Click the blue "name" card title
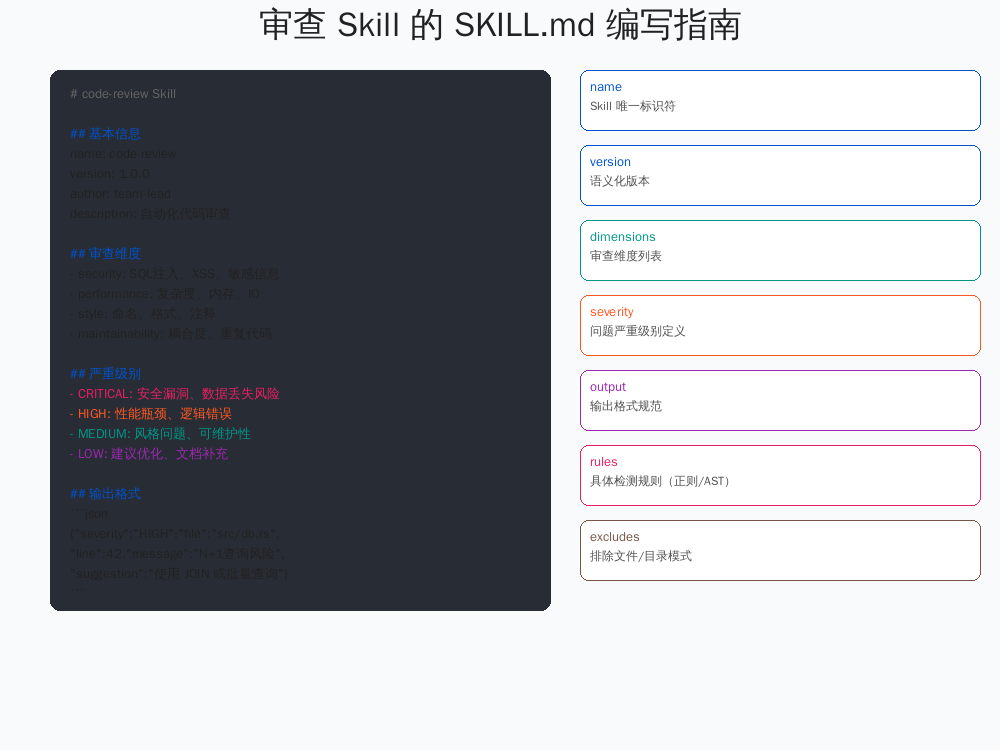 pos(606,87)
